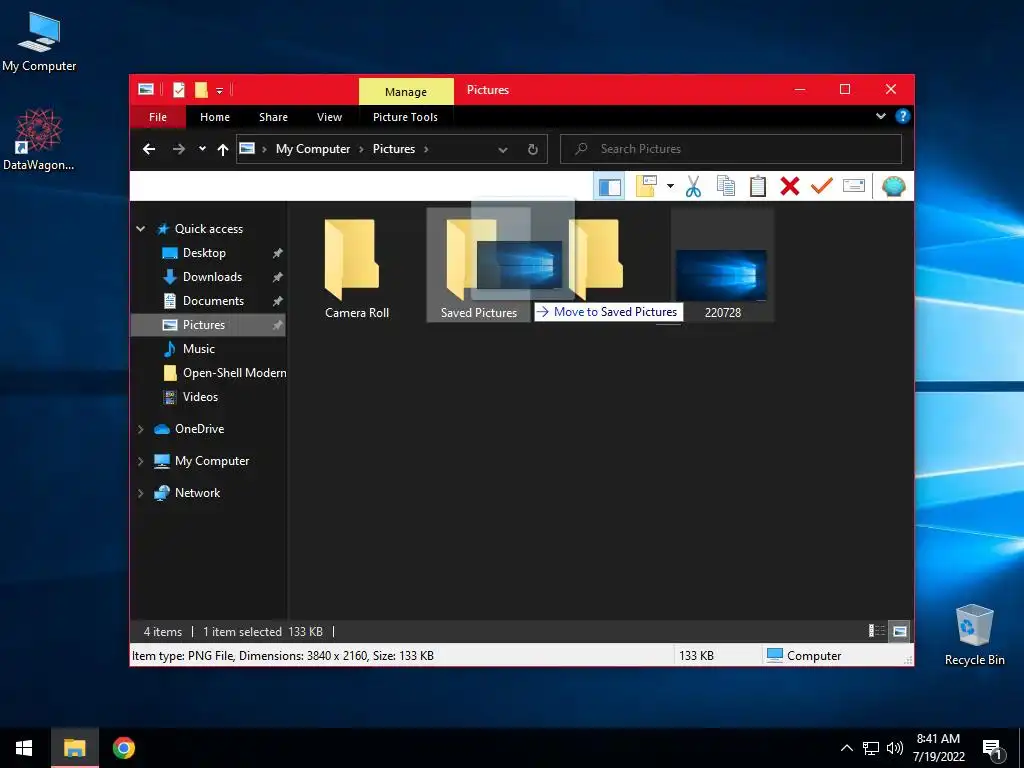Click the Cut scissors icon

point(693,187)
